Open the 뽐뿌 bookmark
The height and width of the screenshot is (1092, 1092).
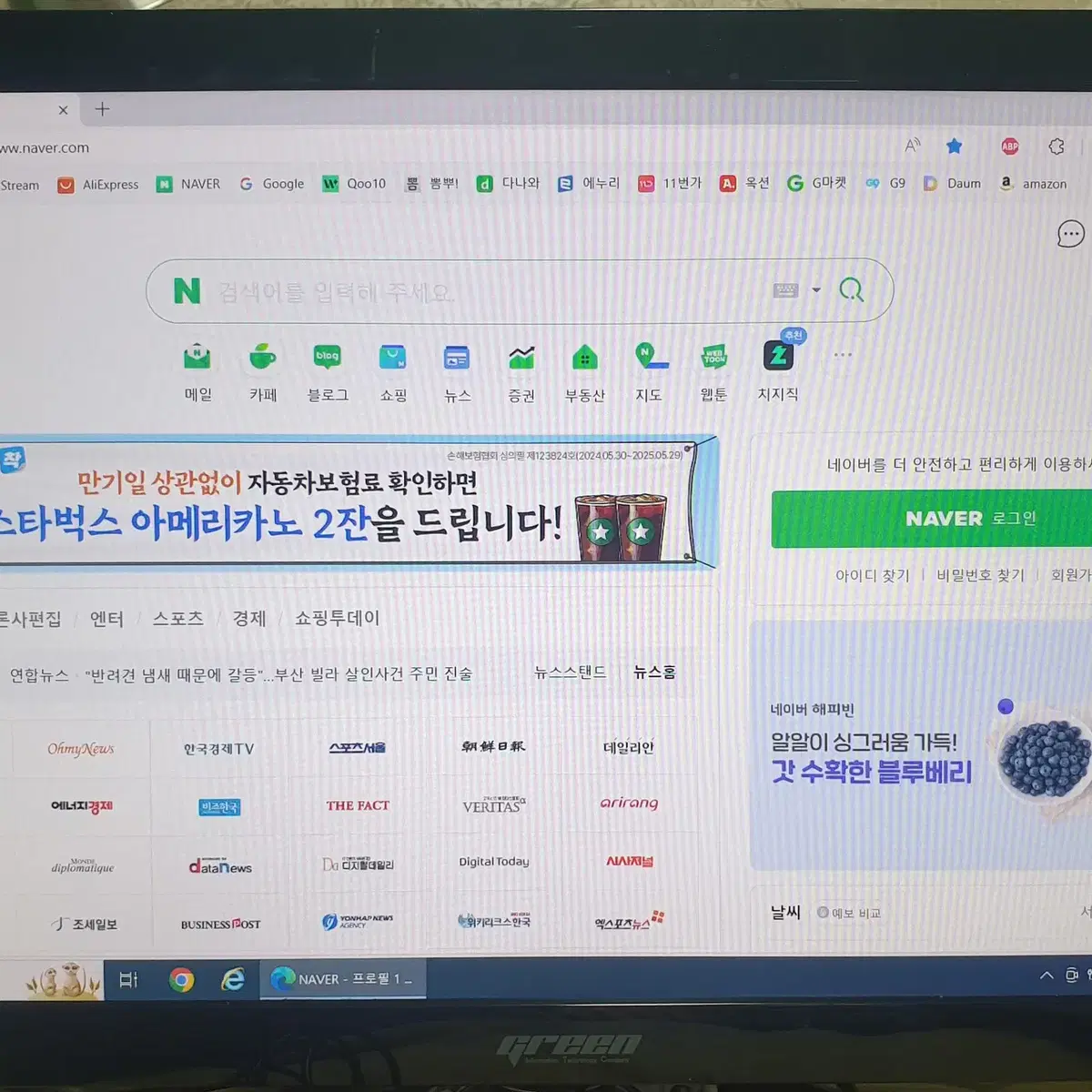tap(431, 184)
